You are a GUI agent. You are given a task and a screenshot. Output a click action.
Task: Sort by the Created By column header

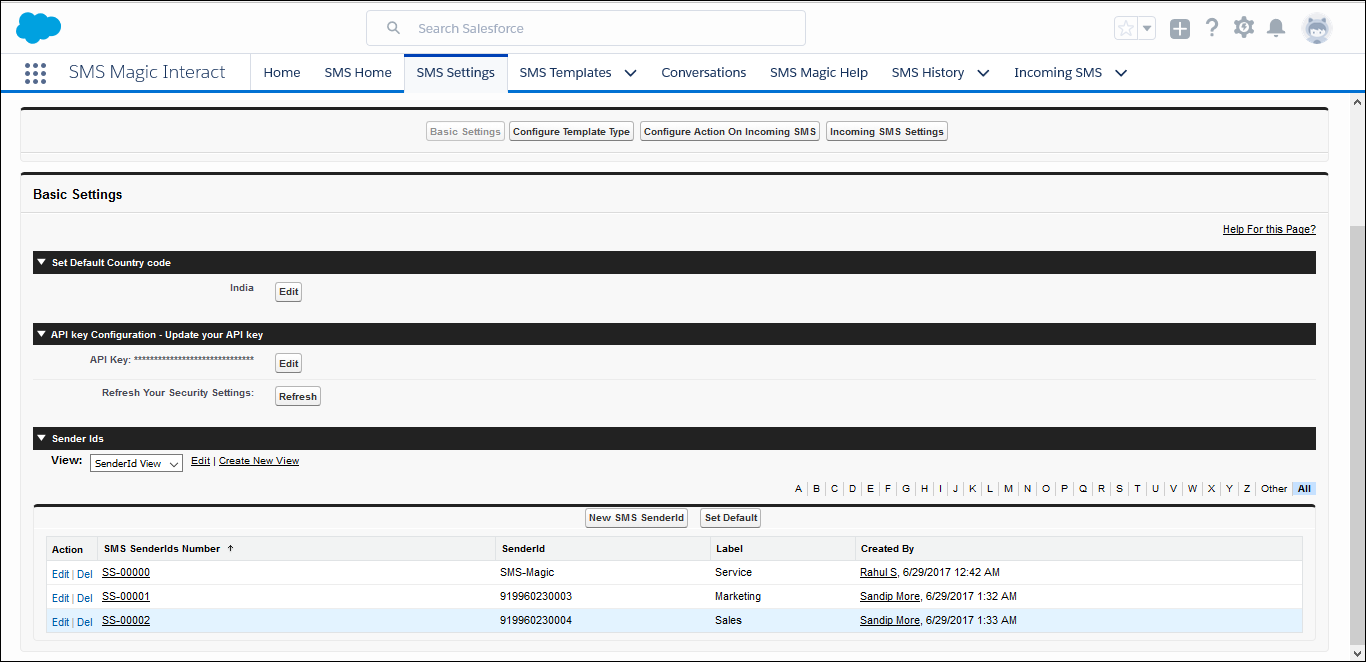(887, 549)
